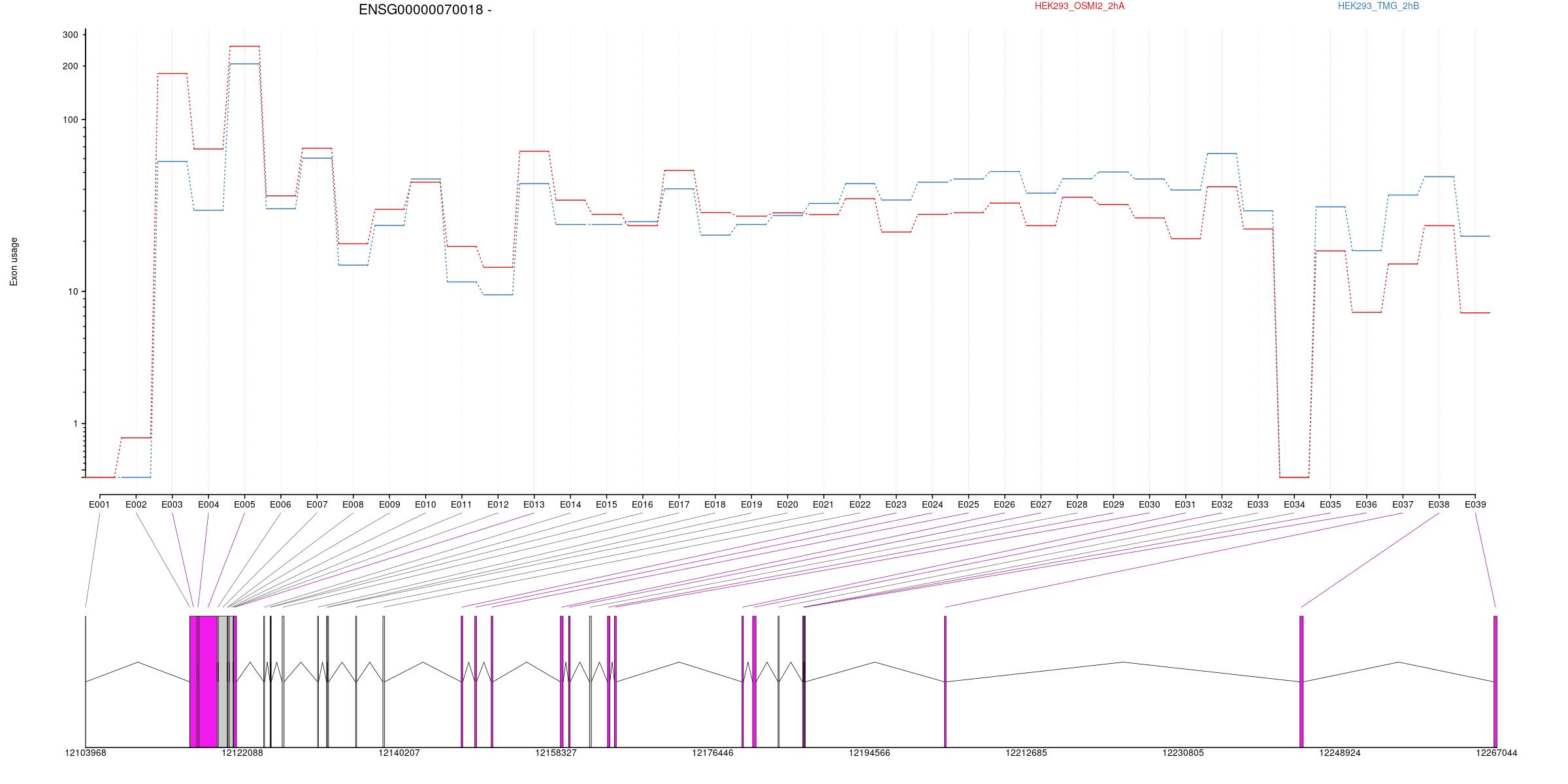Click y-axis tick value 100
1568x784 pixels.
(70, 120)
